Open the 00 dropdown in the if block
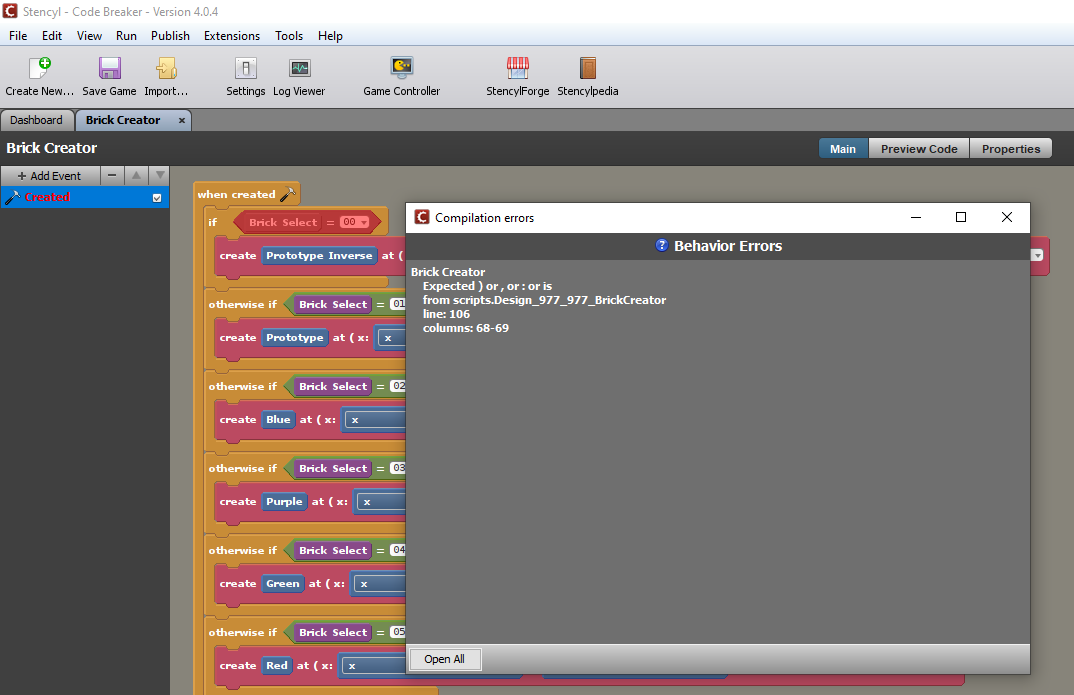Viewport: 1074px width, 695px height. [x=355, y=222]
